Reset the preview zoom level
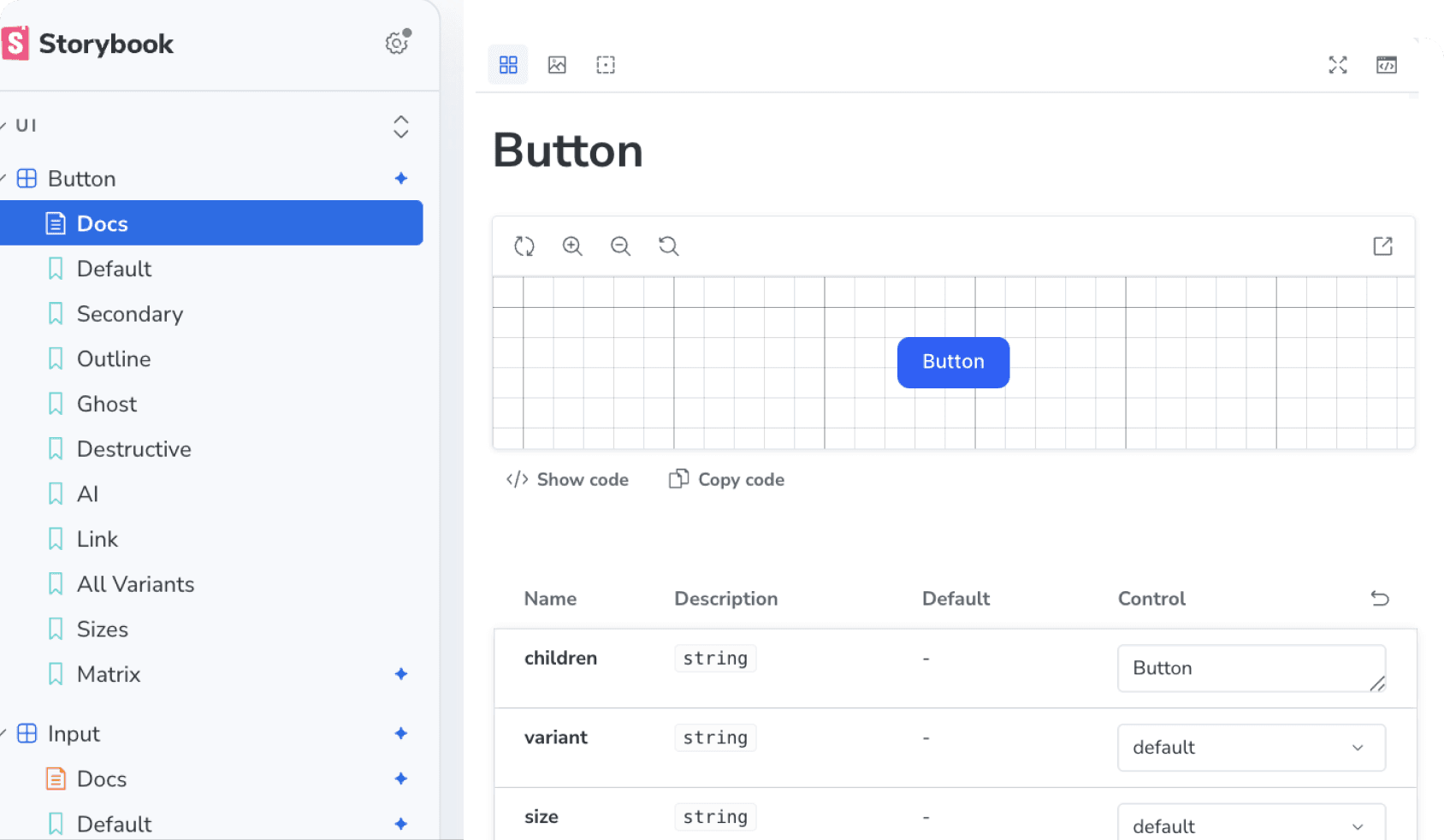This screenshot has width=1444, height=840. (668, 246)
